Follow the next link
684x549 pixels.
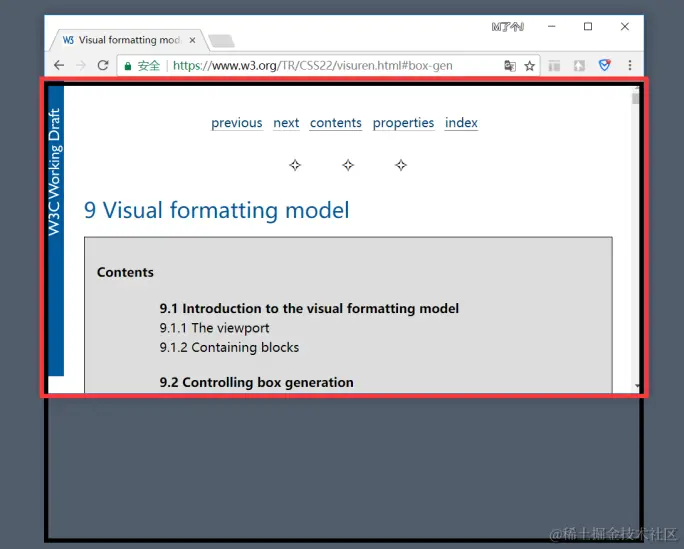click(x=286, y=123)
